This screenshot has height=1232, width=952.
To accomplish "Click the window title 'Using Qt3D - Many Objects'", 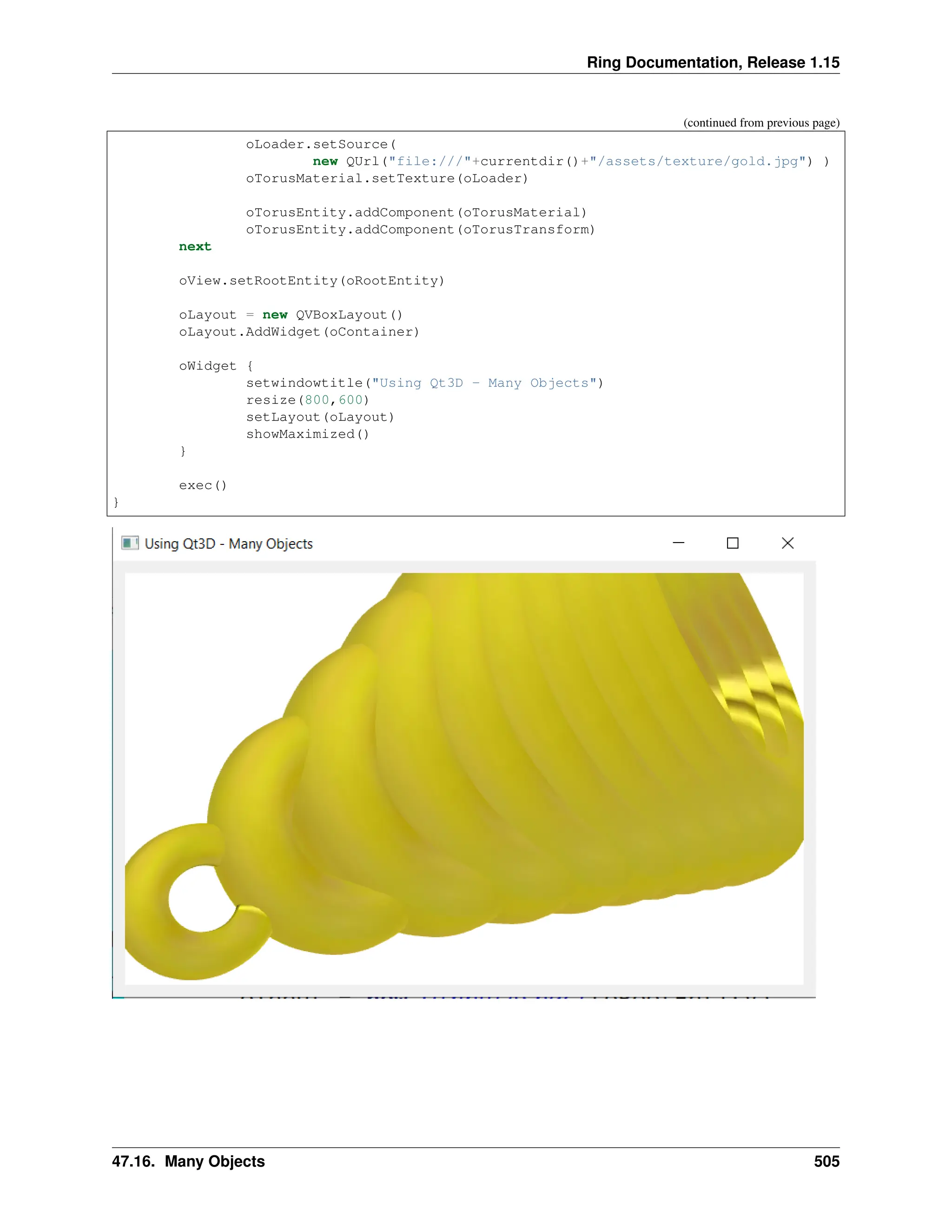I will [228, 544].
